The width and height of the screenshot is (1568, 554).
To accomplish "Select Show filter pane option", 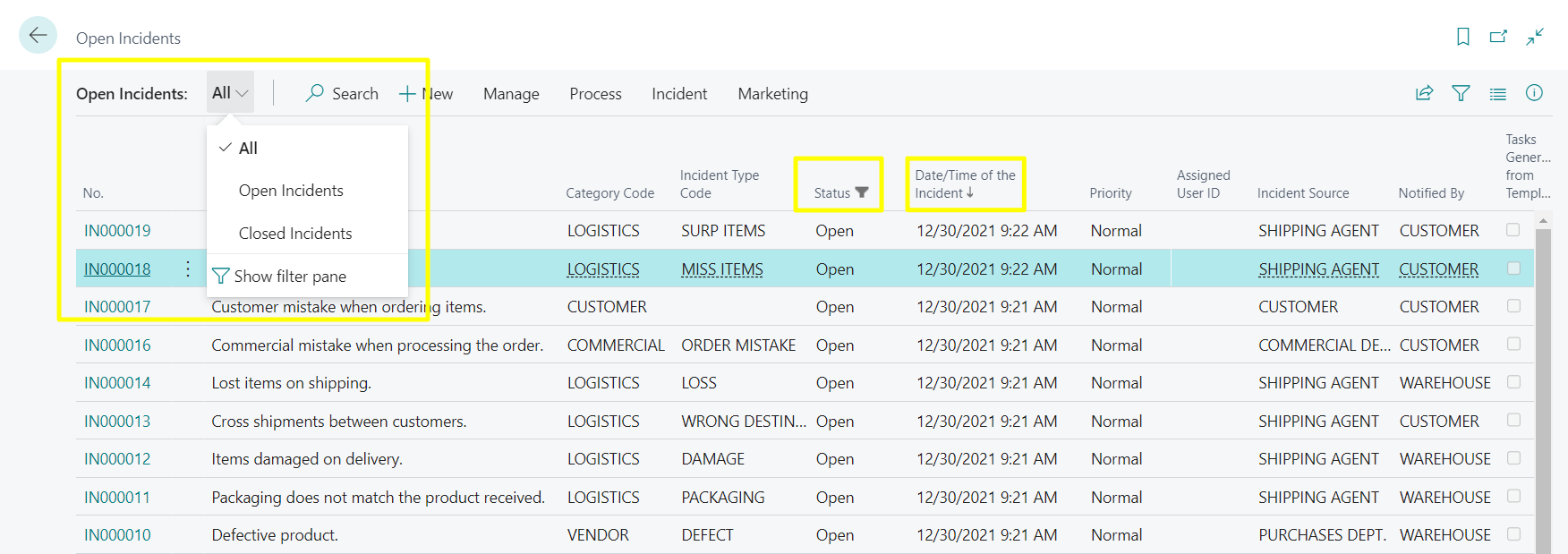I will 307,277.
